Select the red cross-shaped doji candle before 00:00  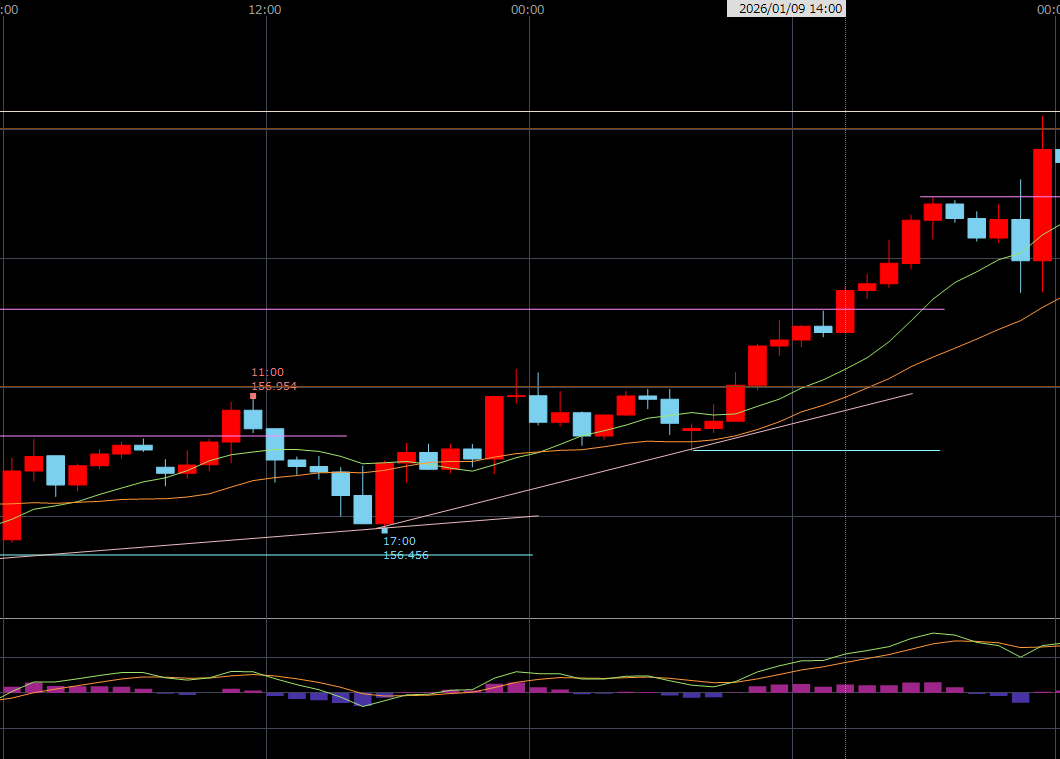516,396
